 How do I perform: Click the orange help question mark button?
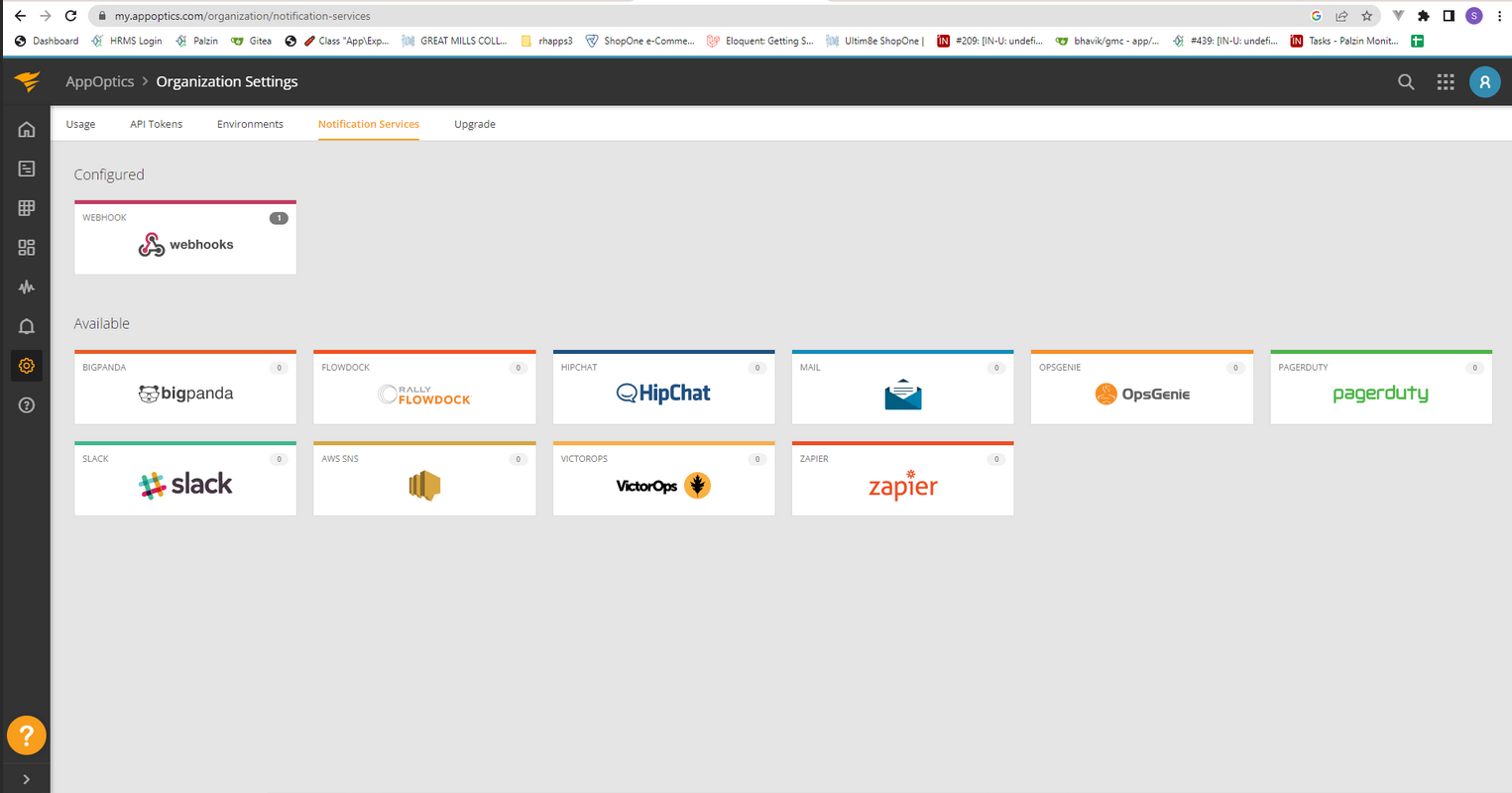27,736
